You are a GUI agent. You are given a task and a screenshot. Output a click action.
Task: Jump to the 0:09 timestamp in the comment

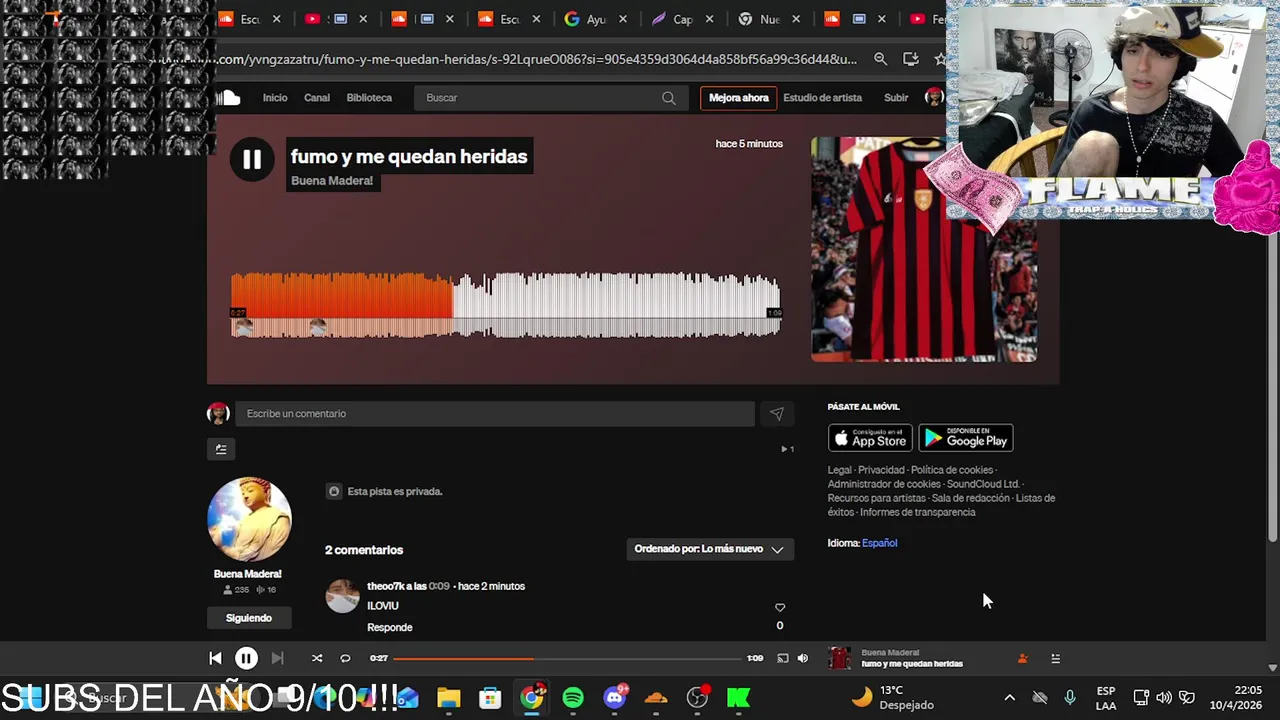[439, 586]
